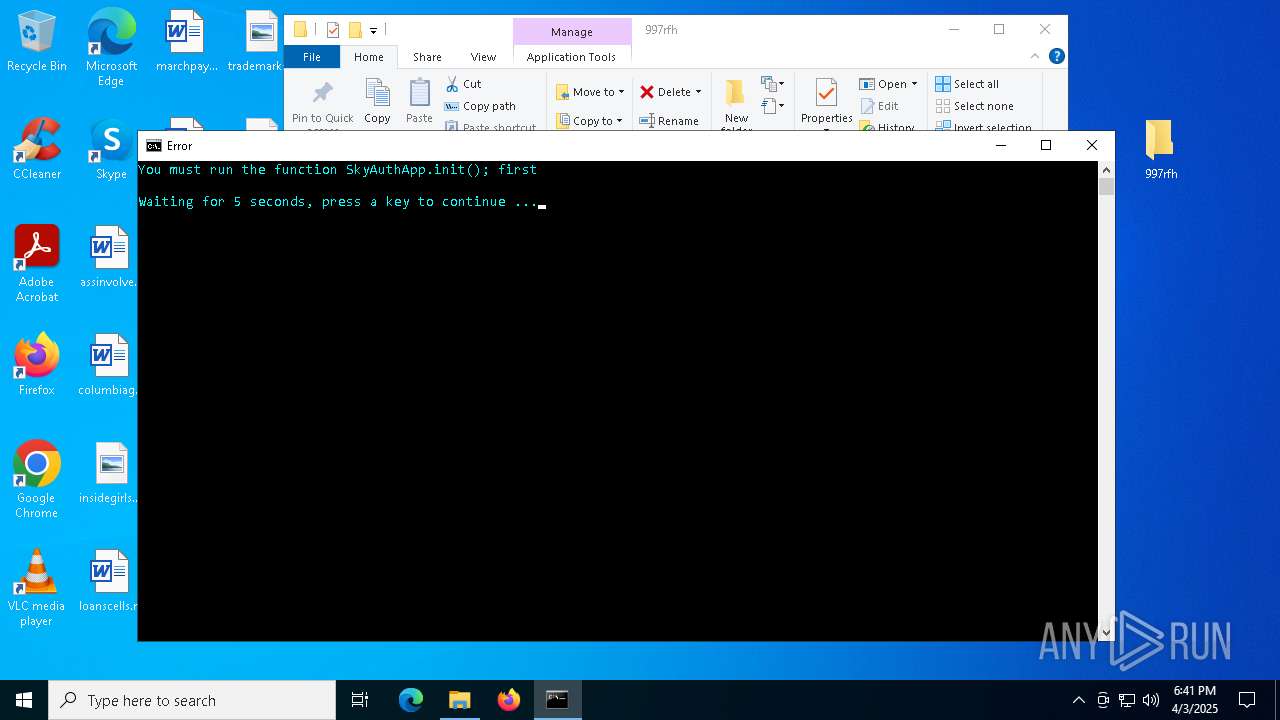Click the console app taskbar button

[x=557, y=700]
